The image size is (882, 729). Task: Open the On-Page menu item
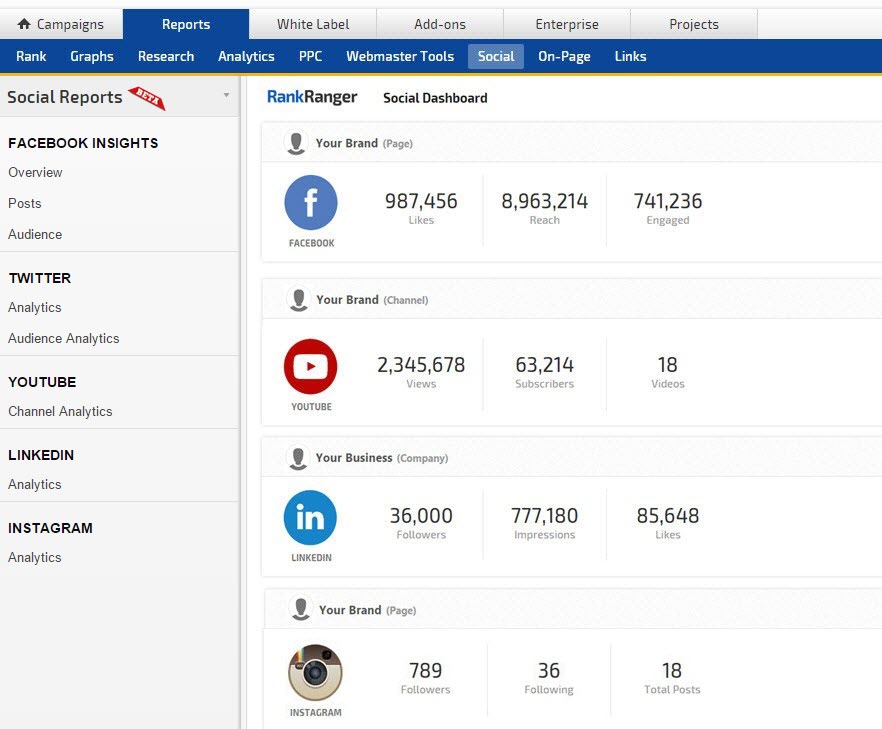(564, 56)
